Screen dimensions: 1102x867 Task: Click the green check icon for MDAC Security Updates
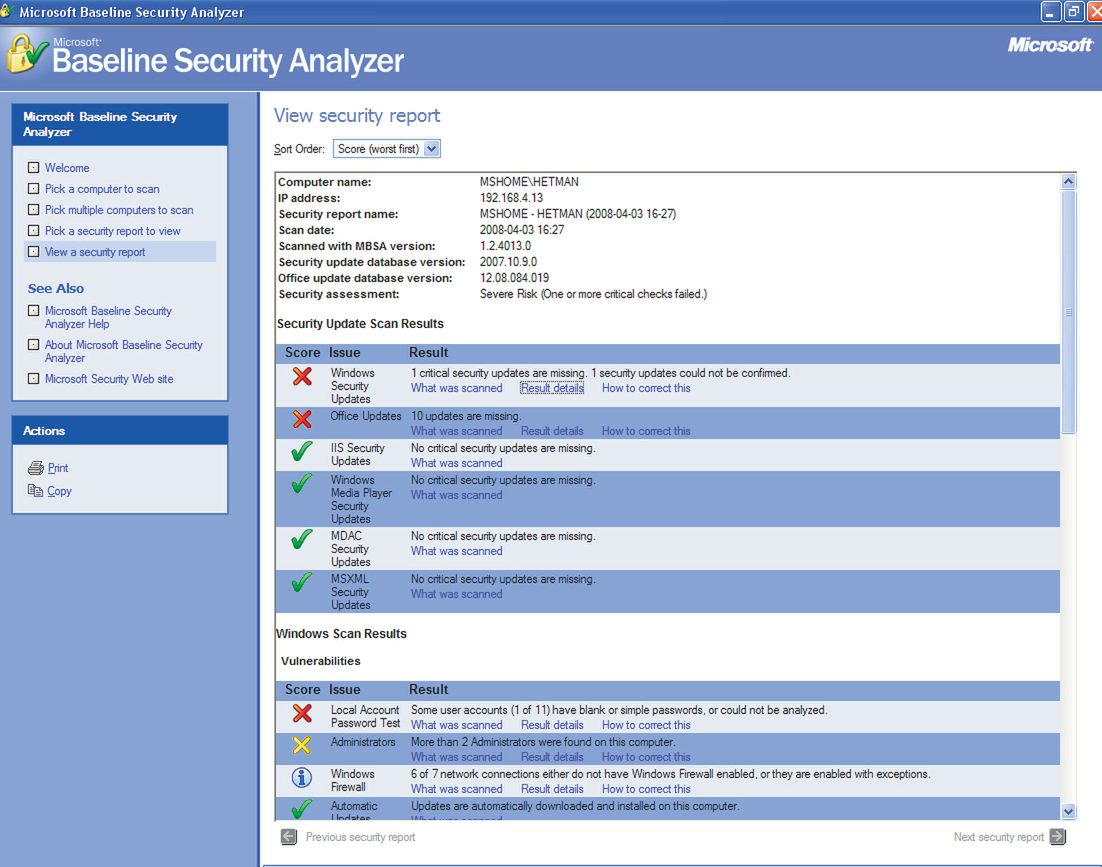[x=302, y=539]
